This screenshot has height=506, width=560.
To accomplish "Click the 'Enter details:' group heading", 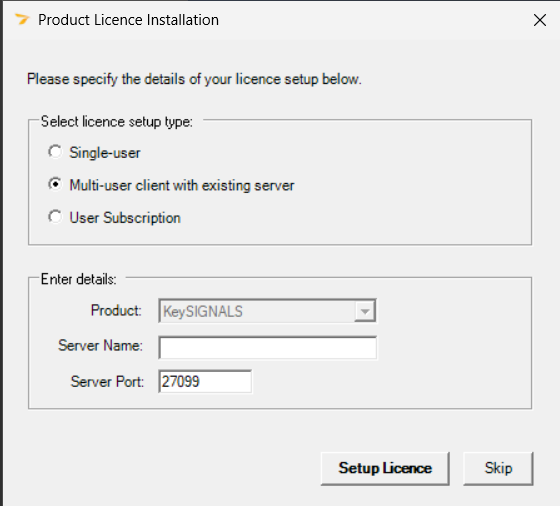I will [x=79, y=279].
